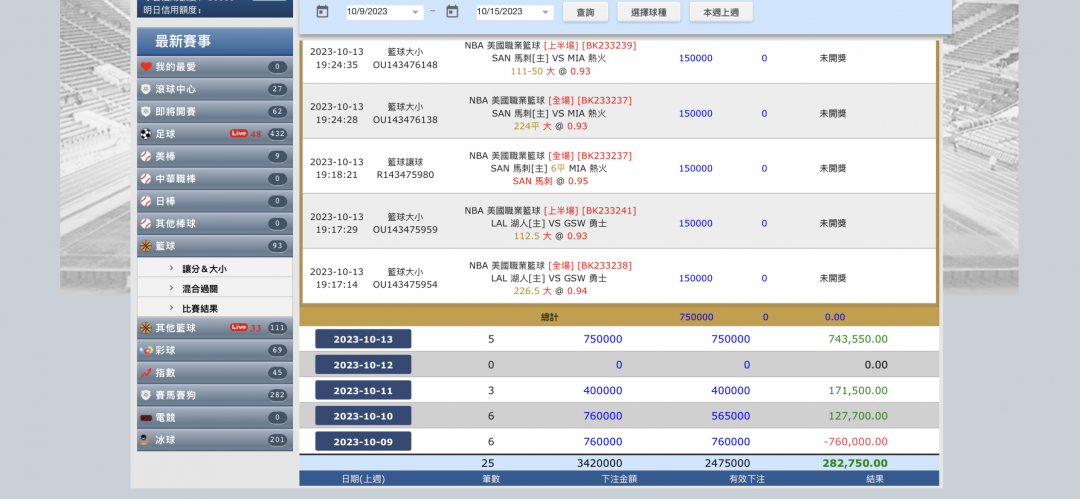The width and height of the screenshot is (1080, 499).
Task: Click the baseball icon beside 中華職棒
Action: click(145, 179)
